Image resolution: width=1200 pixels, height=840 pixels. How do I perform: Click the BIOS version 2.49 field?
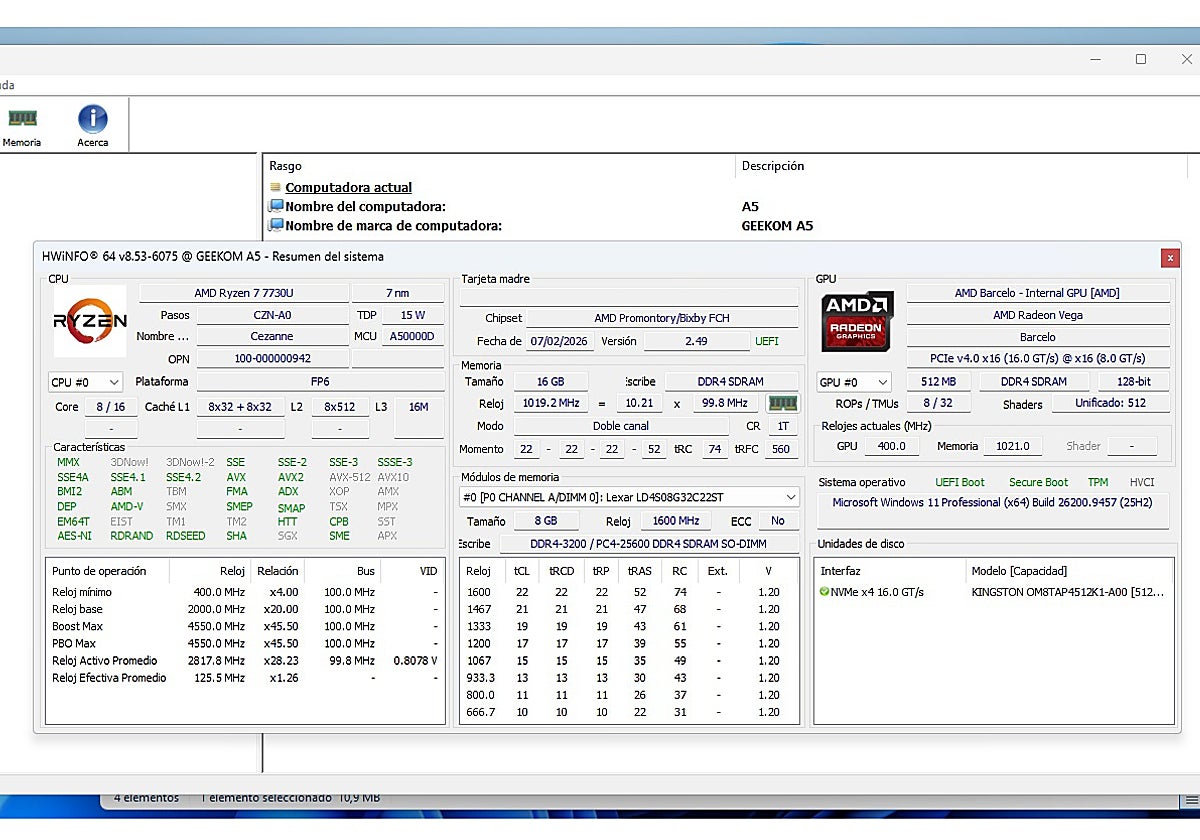696,341
